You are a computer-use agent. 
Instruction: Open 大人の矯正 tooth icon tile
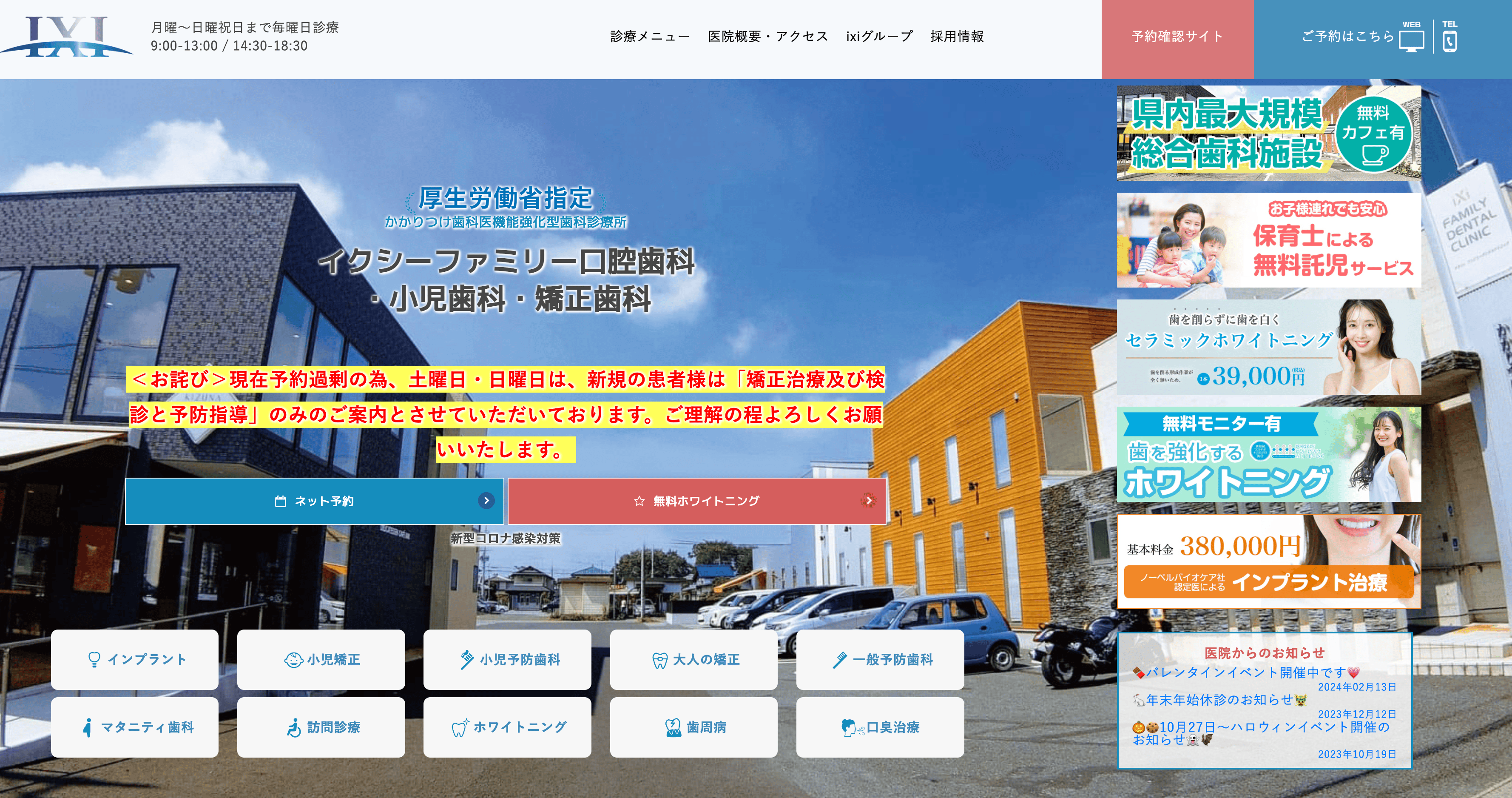693,659
